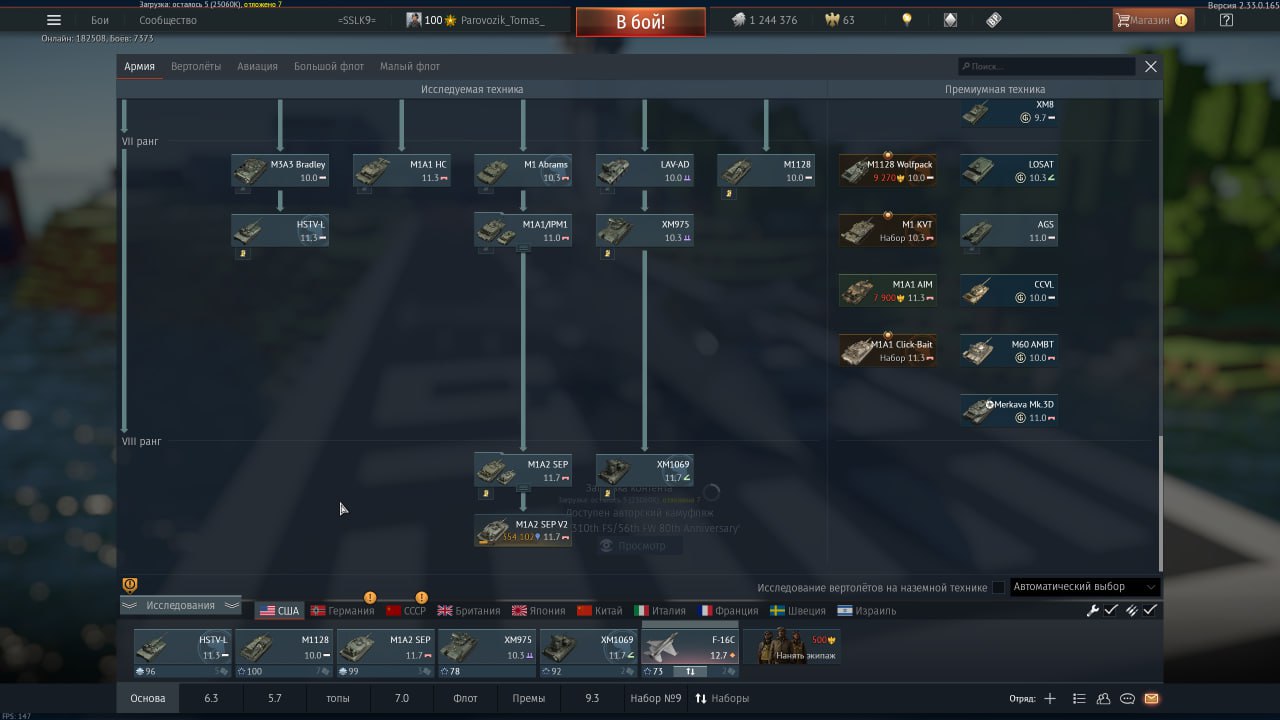This screenshot has height=720, width=1280.
Task: Expand the Исследования panel
Action: (x=181, y=605)
